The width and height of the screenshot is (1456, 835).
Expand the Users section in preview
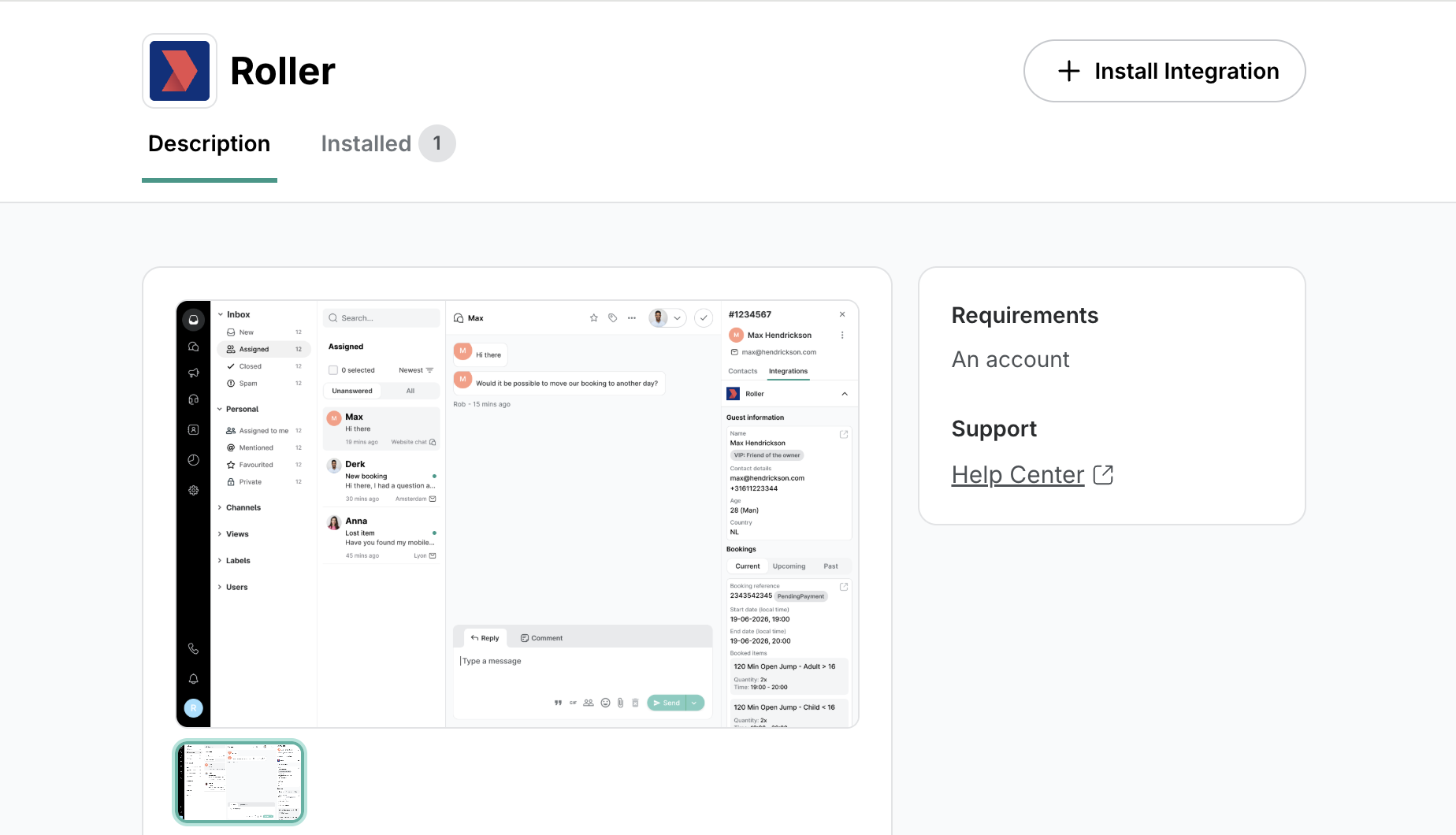(220, 587)
